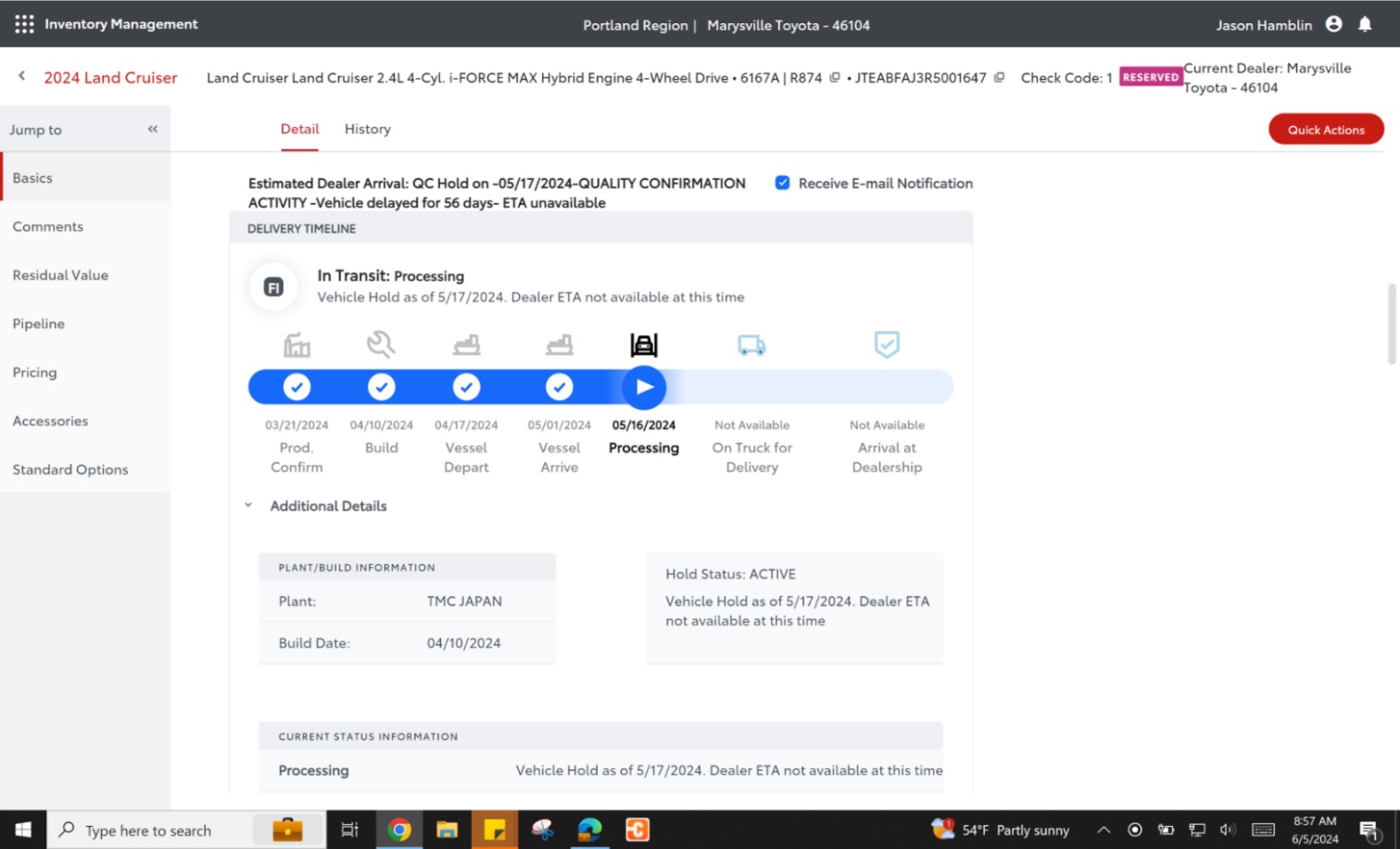Go back using the arrow beside 2024 Land Cruiser

click(x=22, y=76)
